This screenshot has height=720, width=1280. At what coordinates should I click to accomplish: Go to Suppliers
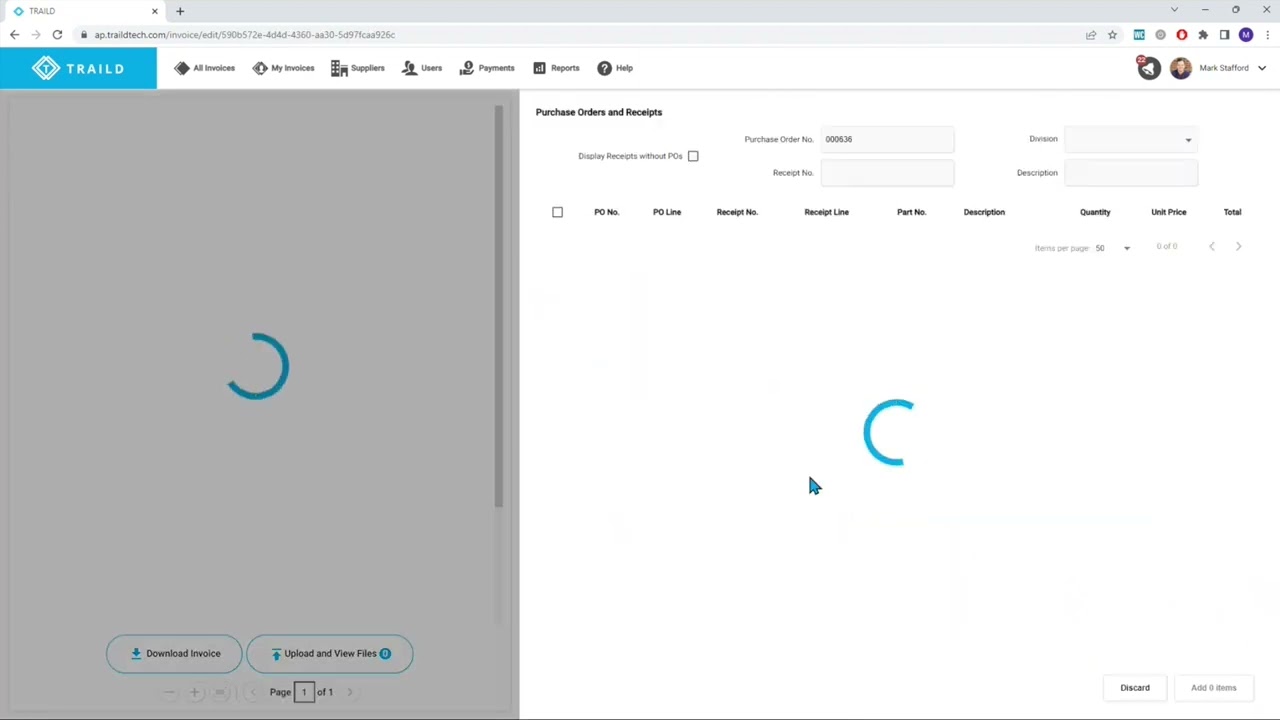click(x=358, y=68)
